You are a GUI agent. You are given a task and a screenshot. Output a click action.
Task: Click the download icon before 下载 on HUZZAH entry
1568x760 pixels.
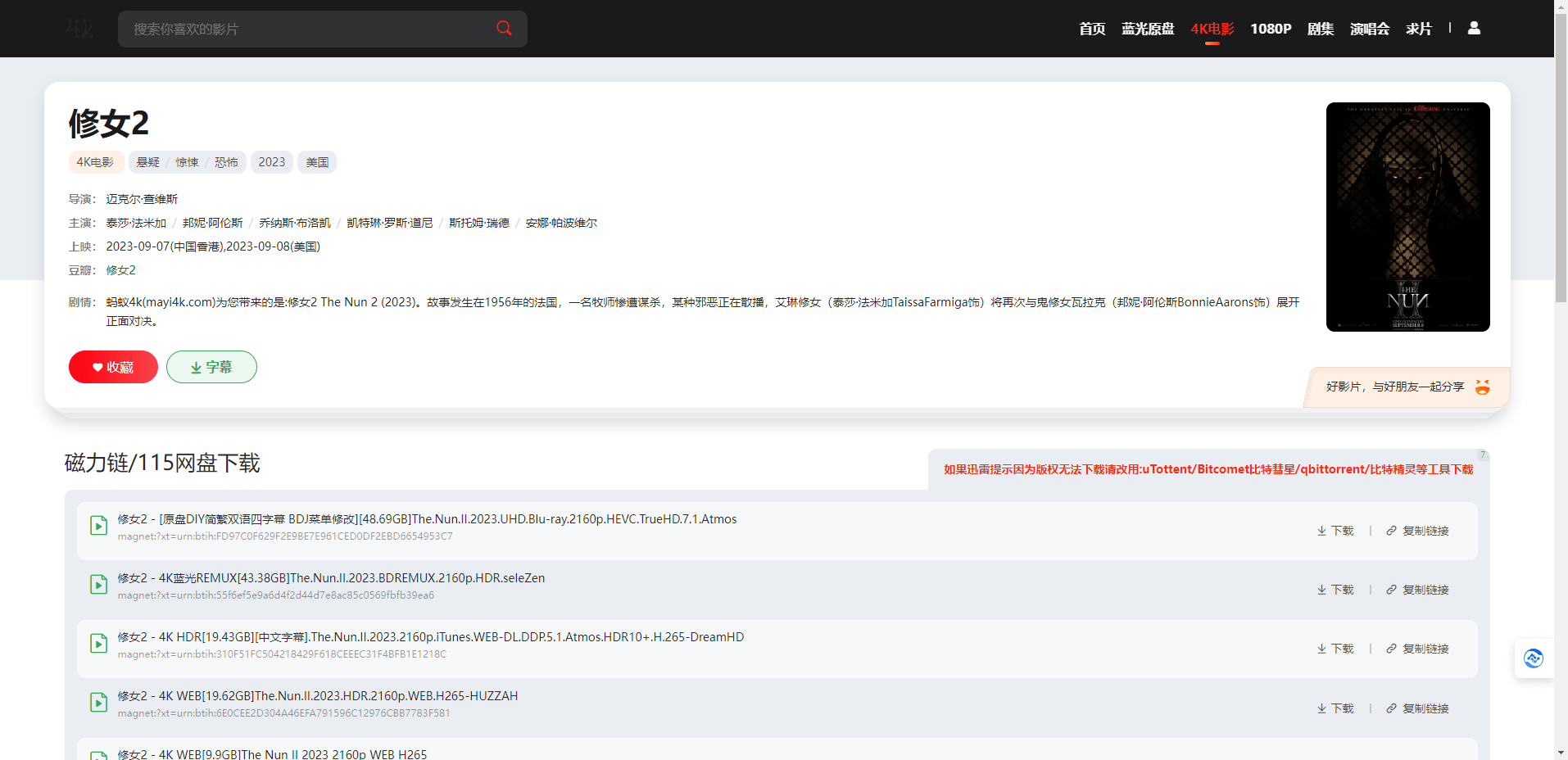[x=1320, y=708]
